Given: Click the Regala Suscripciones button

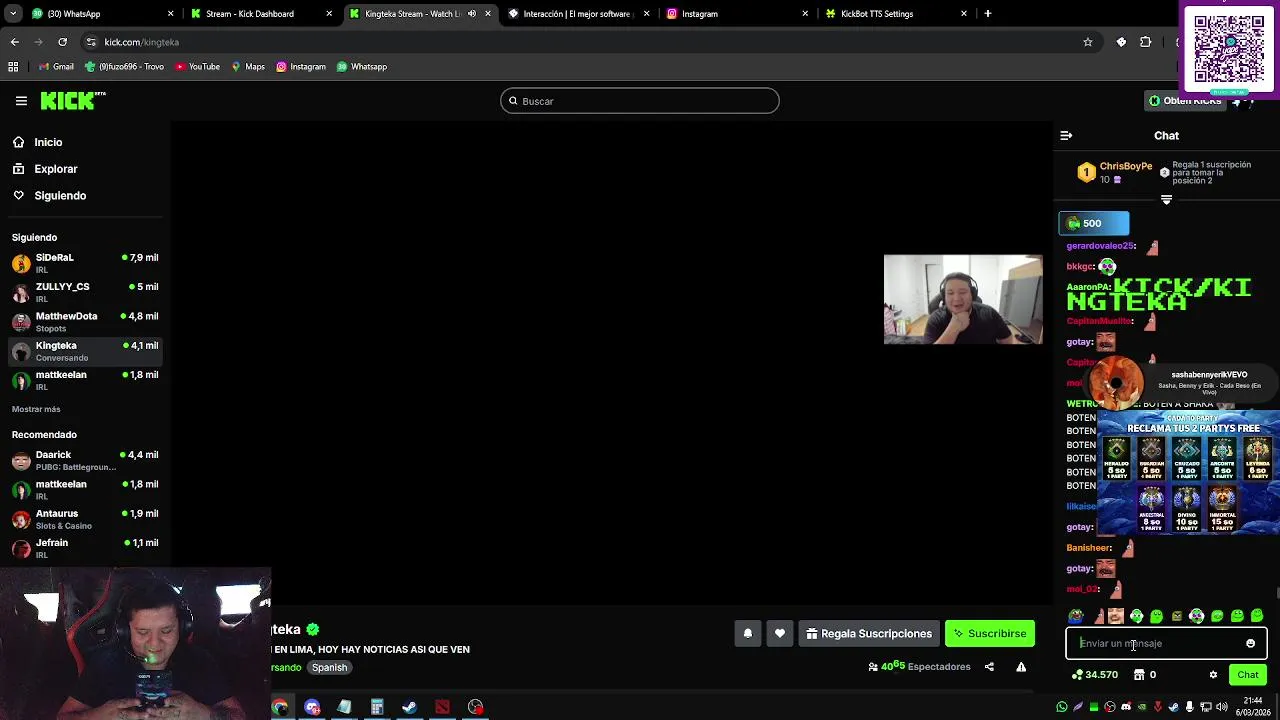Looking at the screenshot, I should [x=869, y=633].
